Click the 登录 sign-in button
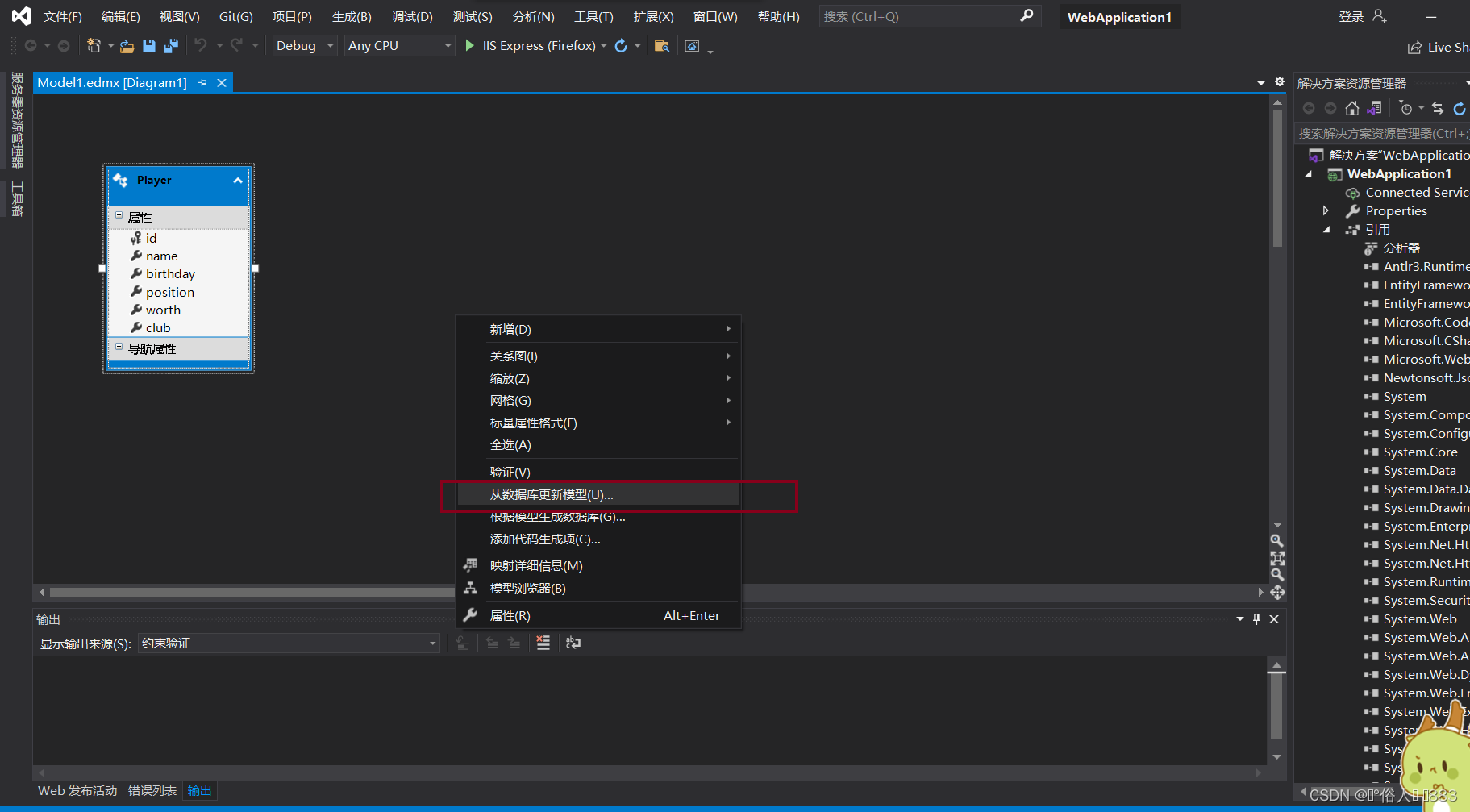Image resolution: width=1470 pixels, height=812 pixels. click(1351, 16)
